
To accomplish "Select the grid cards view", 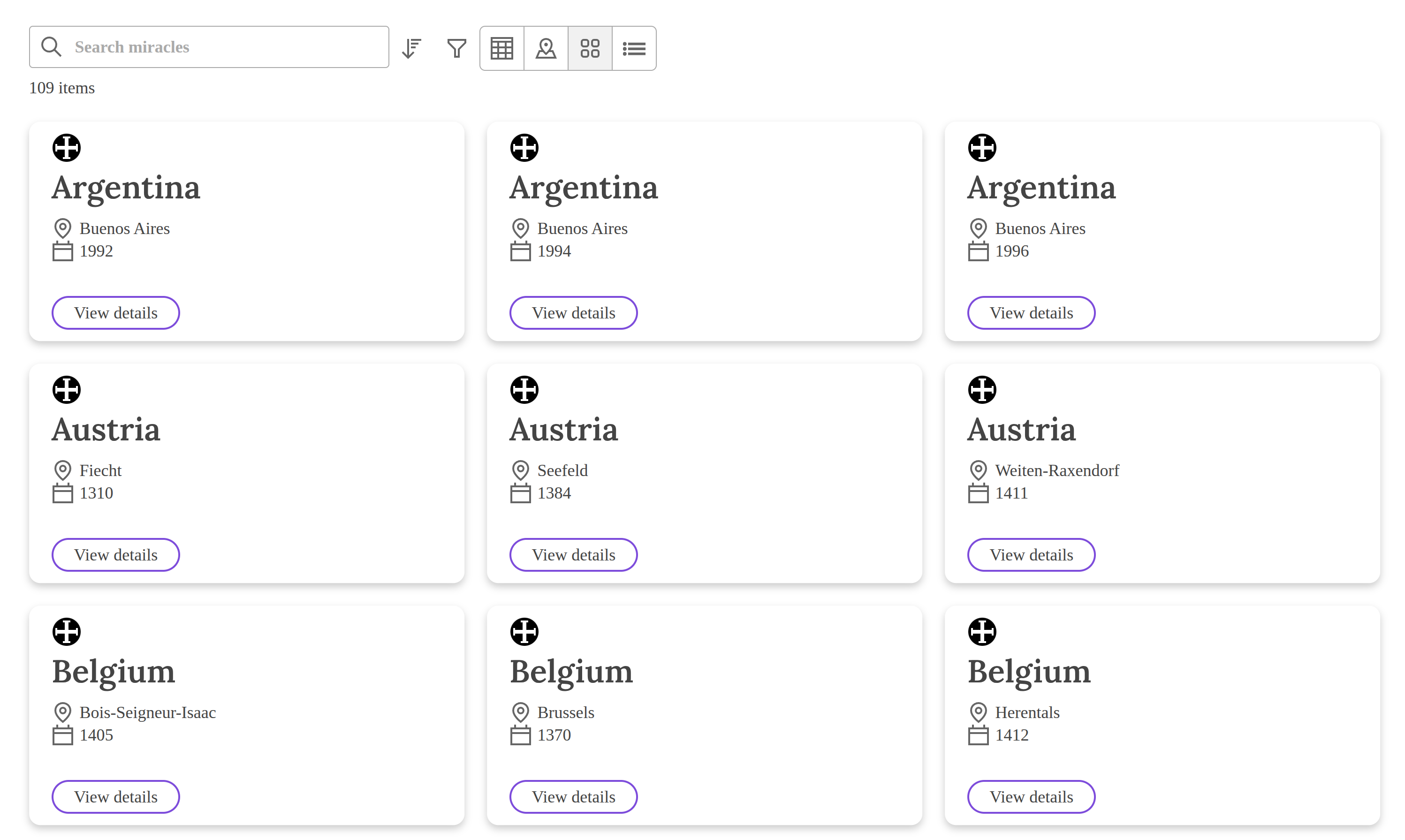I will pos(590,48).
